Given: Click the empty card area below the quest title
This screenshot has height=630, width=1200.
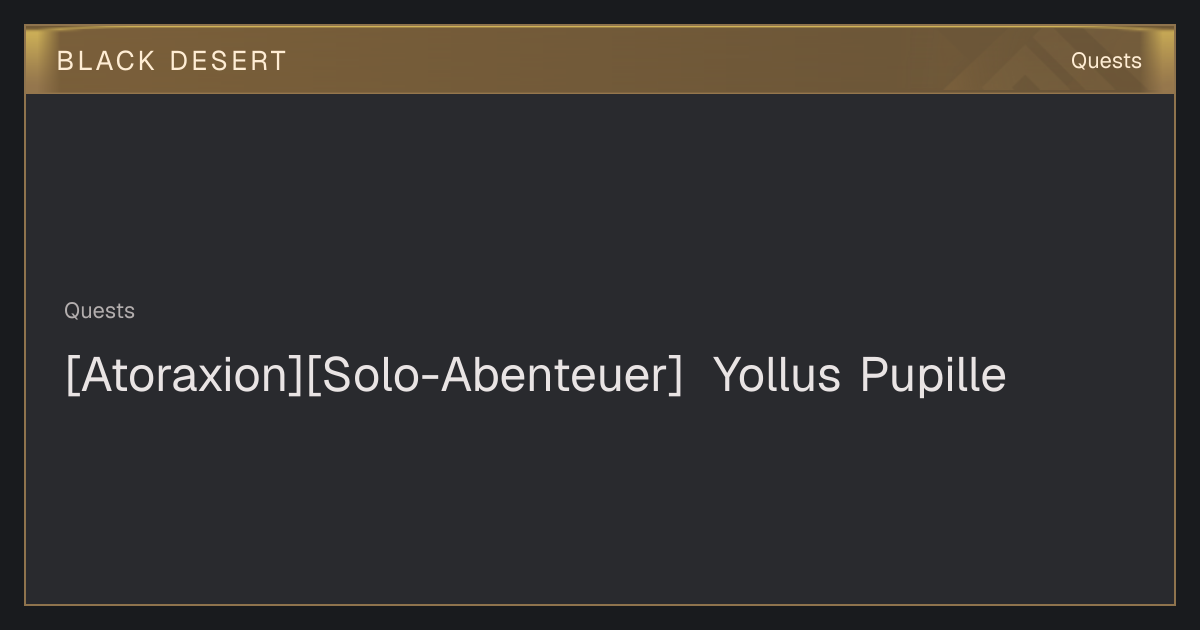Looking at the screenshot, I should (600, 500).
